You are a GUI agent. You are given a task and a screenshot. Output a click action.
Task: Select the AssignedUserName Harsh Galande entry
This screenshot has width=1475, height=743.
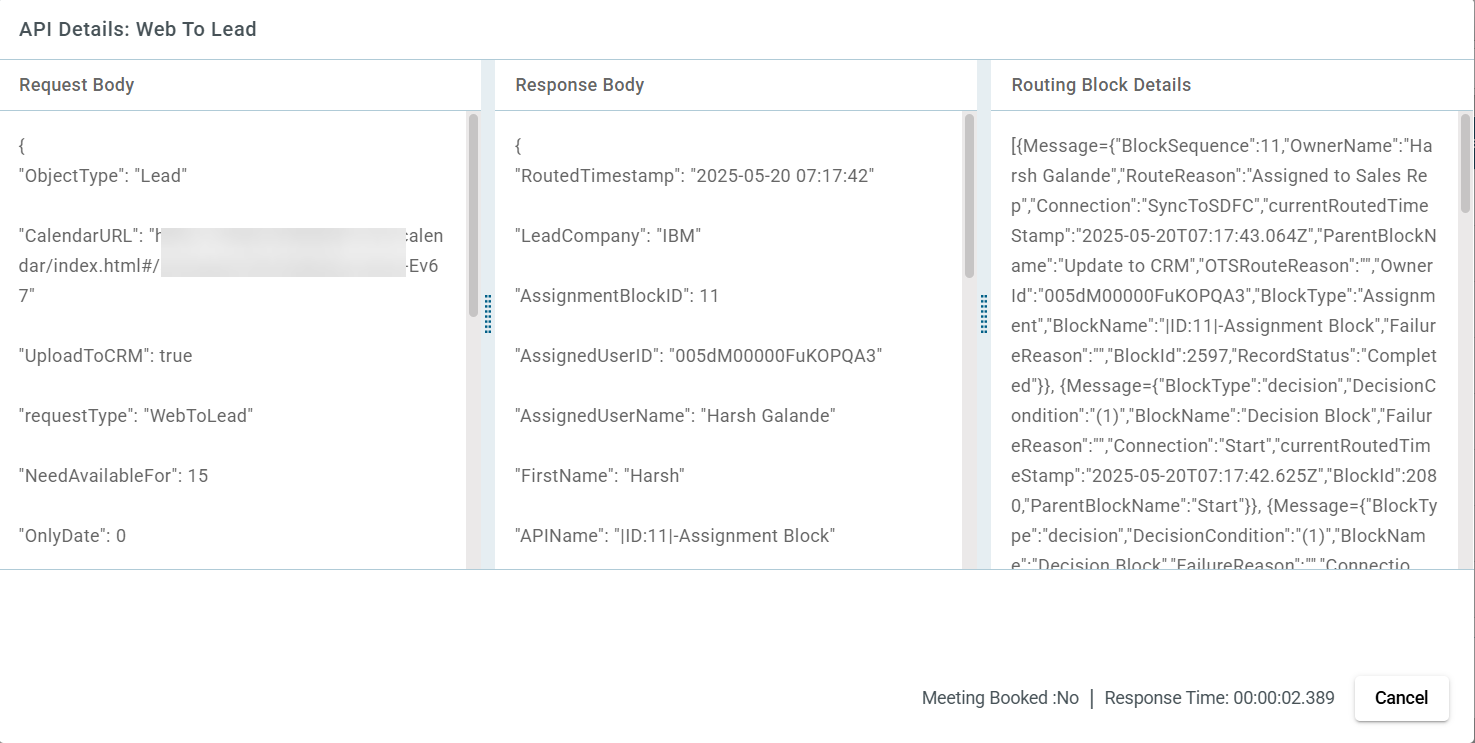(x=675, y=415)
